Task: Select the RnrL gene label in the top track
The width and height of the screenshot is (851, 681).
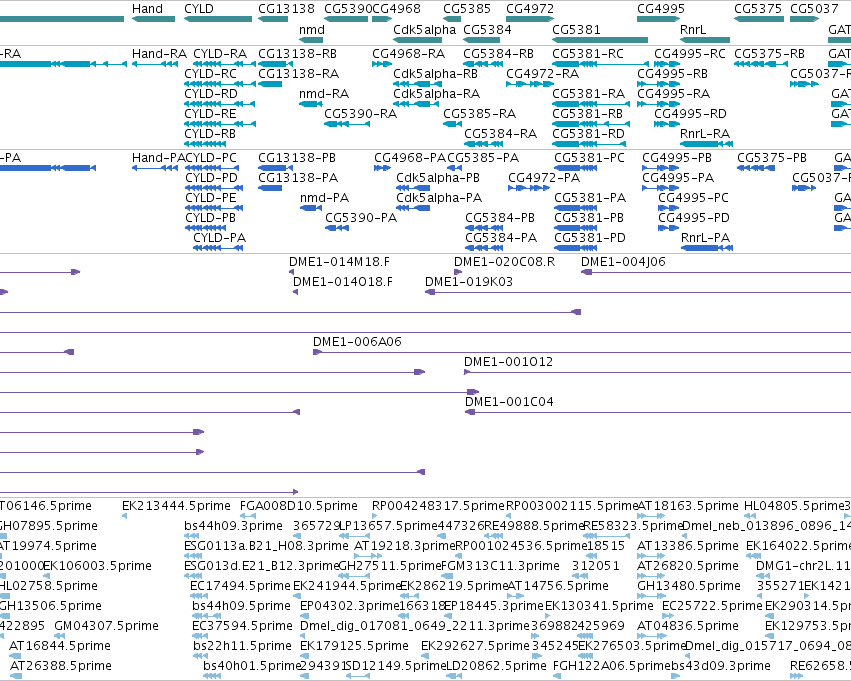Action: [x=693, y=30]
